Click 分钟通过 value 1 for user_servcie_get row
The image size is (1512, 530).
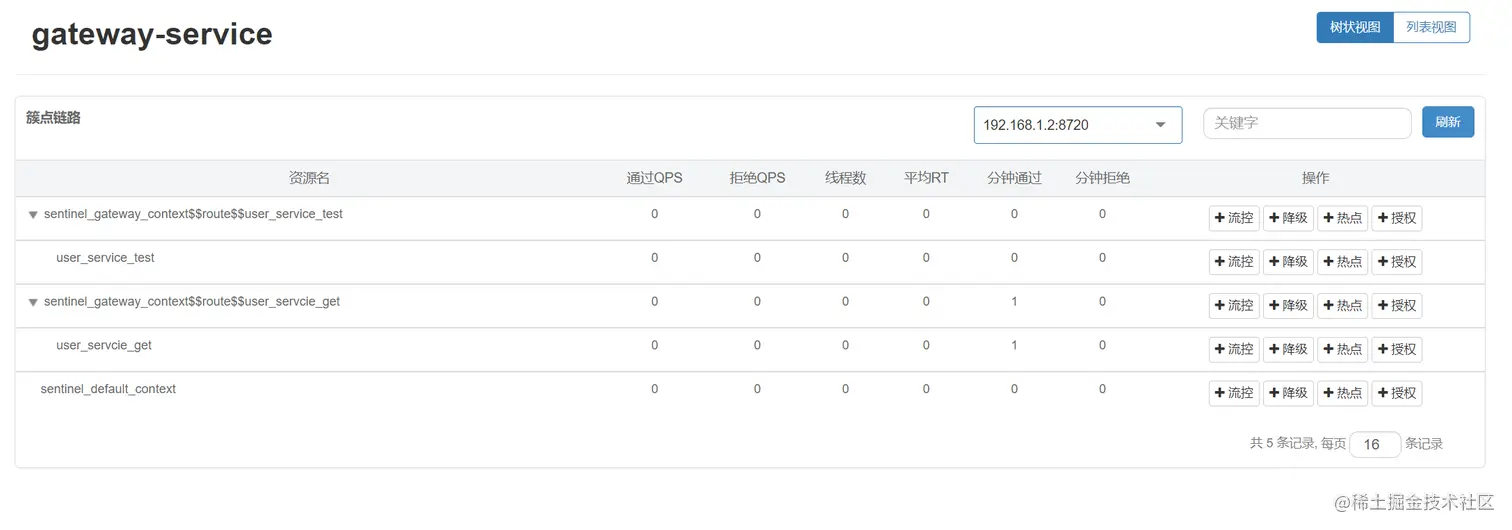[1014, 345]
